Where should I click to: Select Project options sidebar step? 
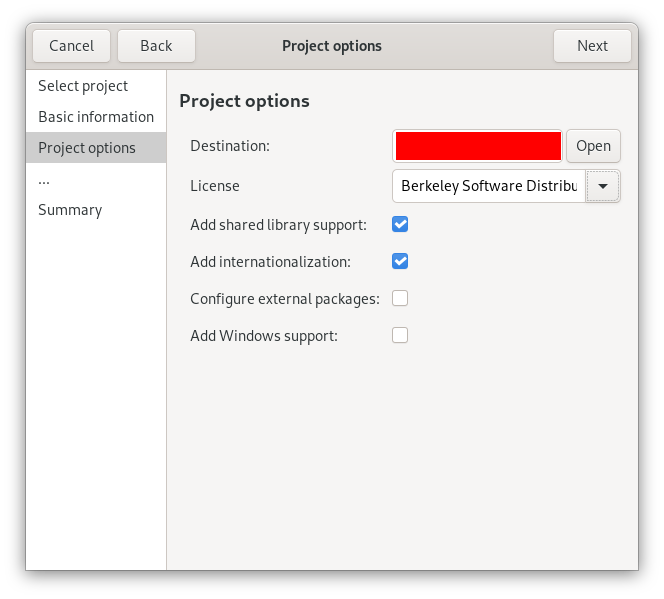click(87, 148)
